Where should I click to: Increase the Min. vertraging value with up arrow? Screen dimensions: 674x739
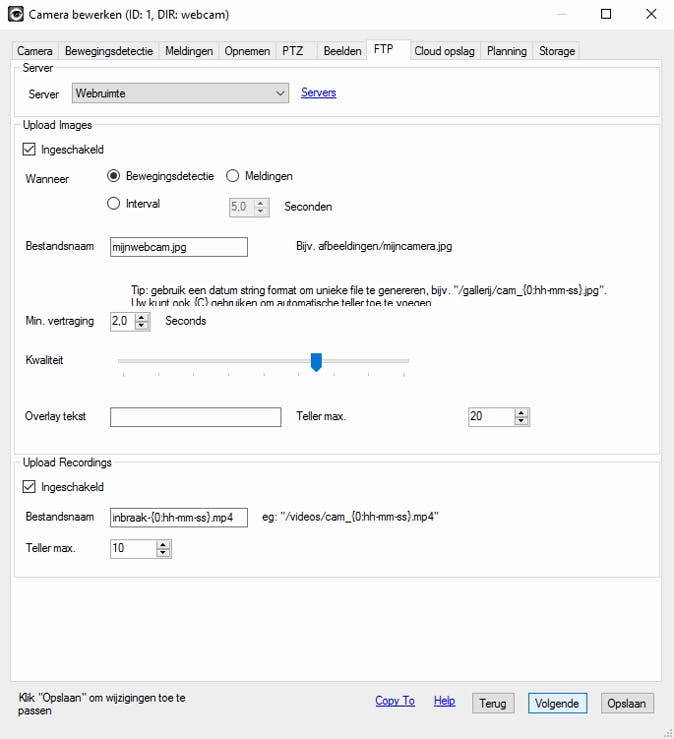[x=142, y=317]
